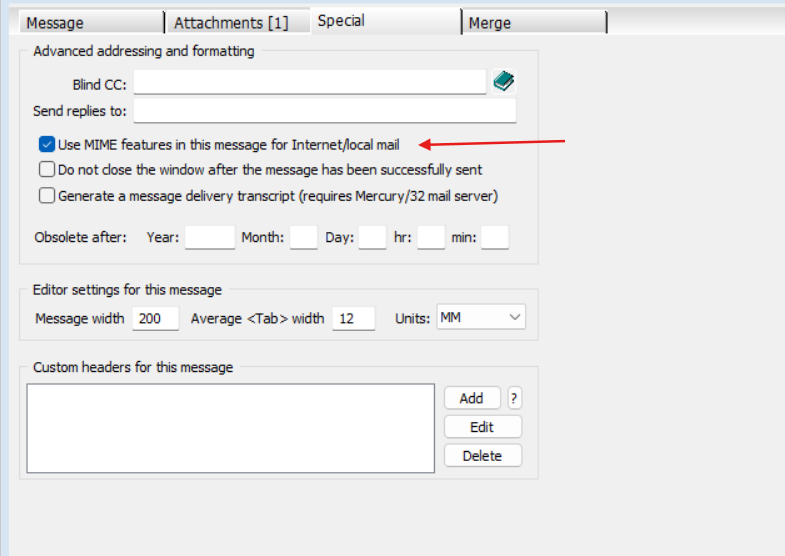Screen dimensions: 785x556
Task: Open the Units dropdown showing MM
Action: tap(481, 318)
